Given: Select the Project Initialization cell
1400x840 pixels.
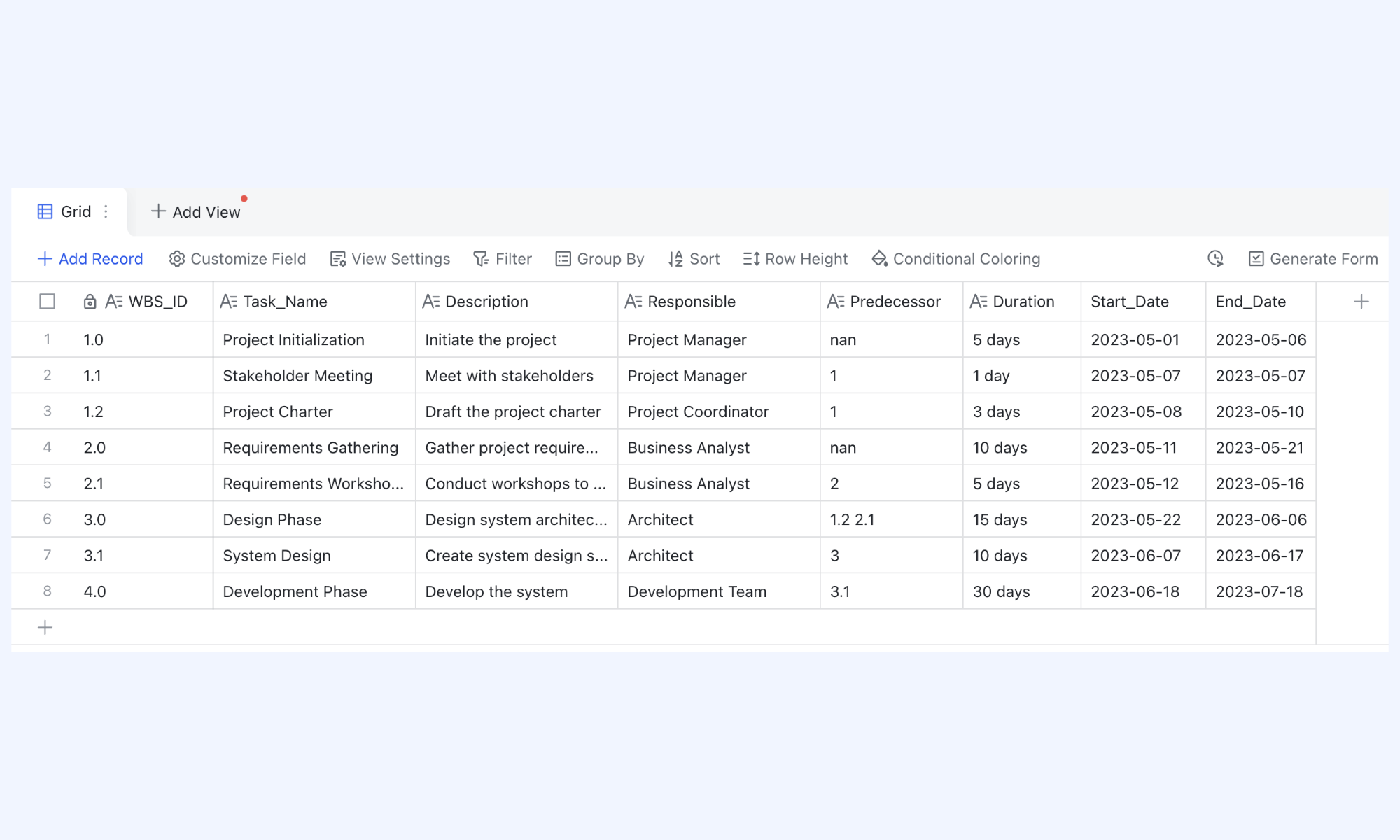Looking at the screenshot, I should [314, 339].
